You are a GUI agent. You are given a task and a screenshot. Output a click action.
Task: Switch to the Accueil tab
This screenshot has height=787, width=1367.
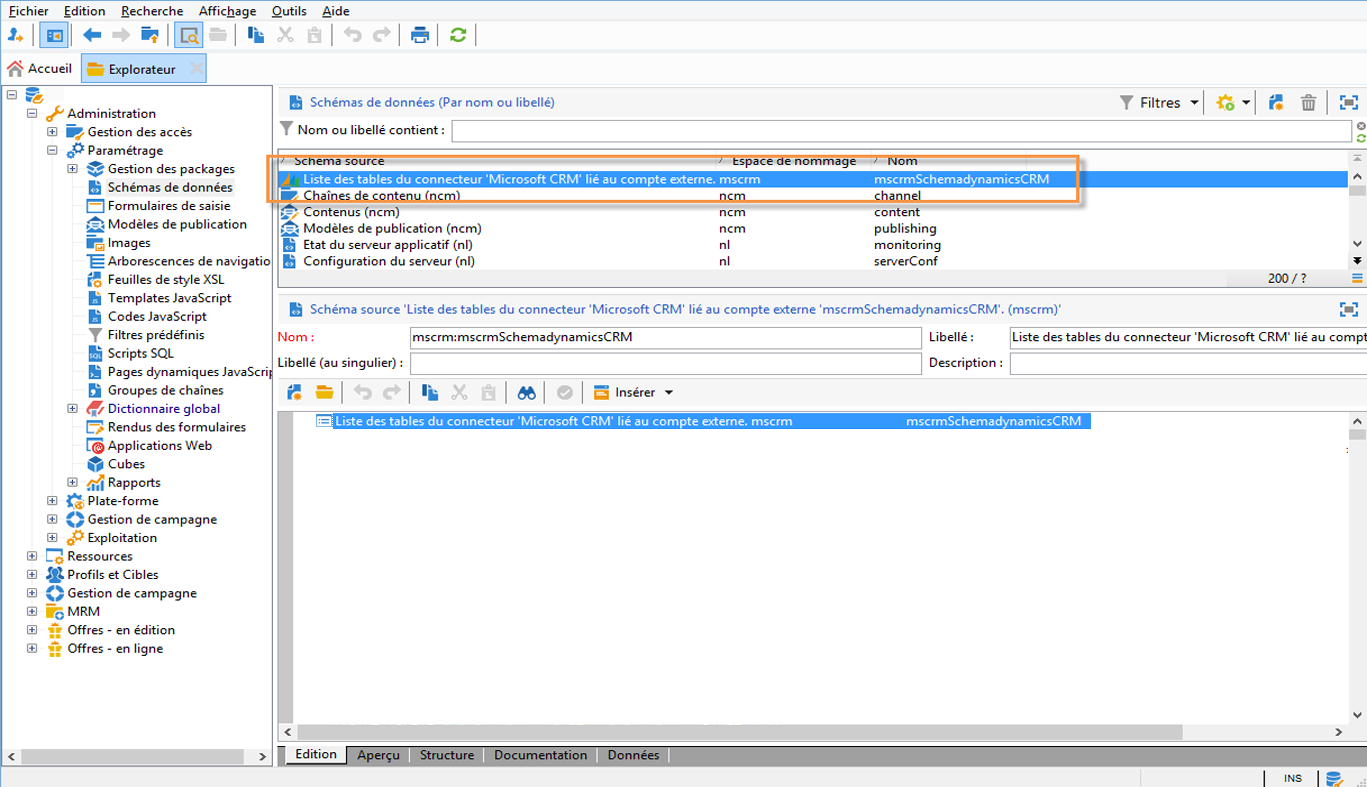[40, 69]
